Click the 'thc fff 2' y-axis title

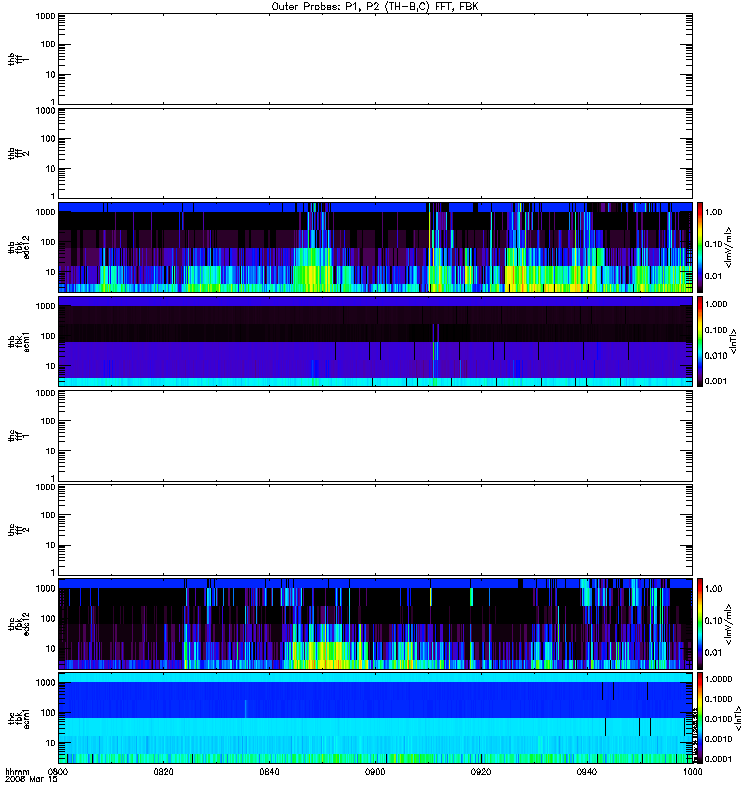point(18,530)
